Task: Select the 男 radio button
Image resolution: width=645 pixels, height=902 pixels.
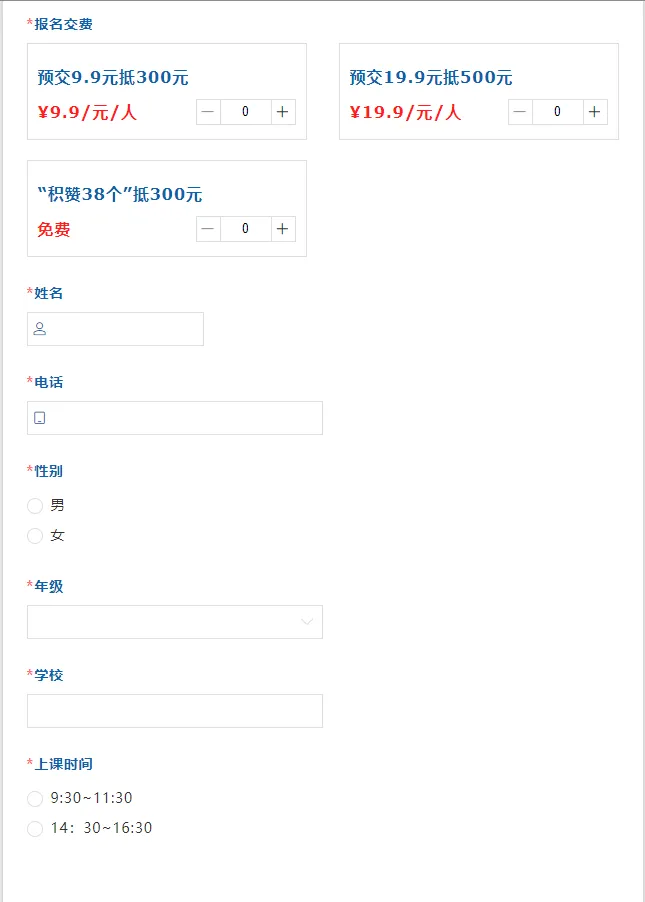Action: click(x=35, y=506)
